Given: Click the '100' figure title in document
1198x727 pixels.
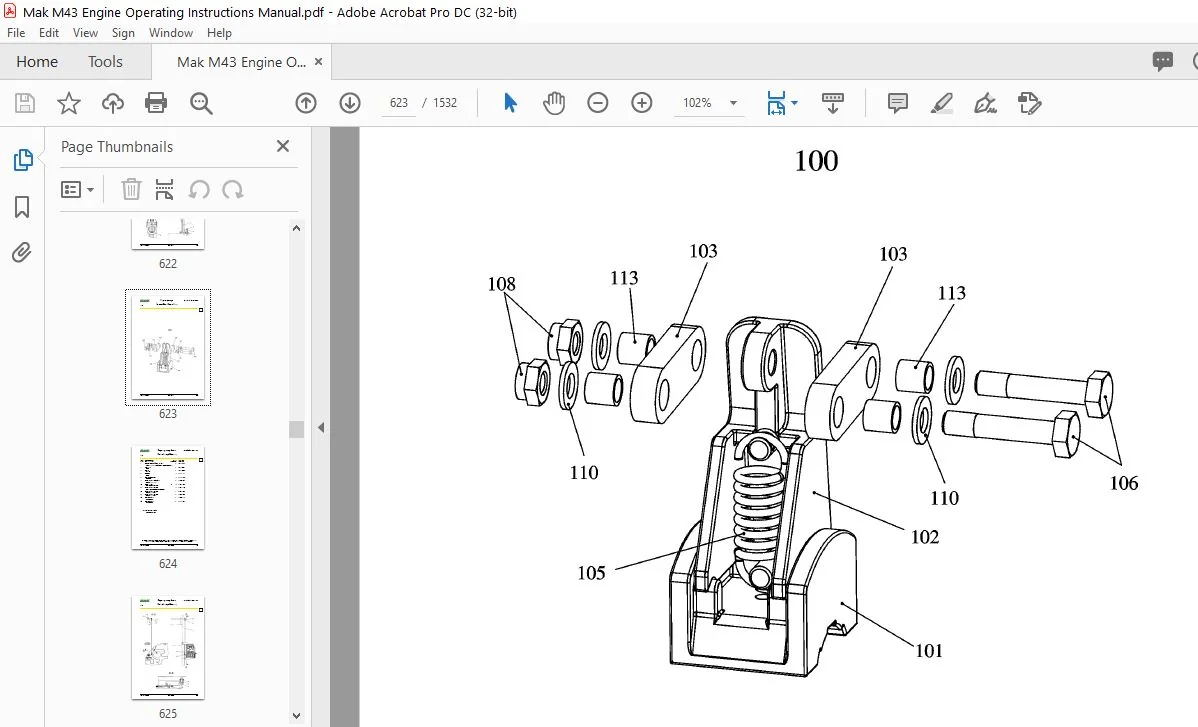Looking at the screenshot, I should tap(816, 160).
